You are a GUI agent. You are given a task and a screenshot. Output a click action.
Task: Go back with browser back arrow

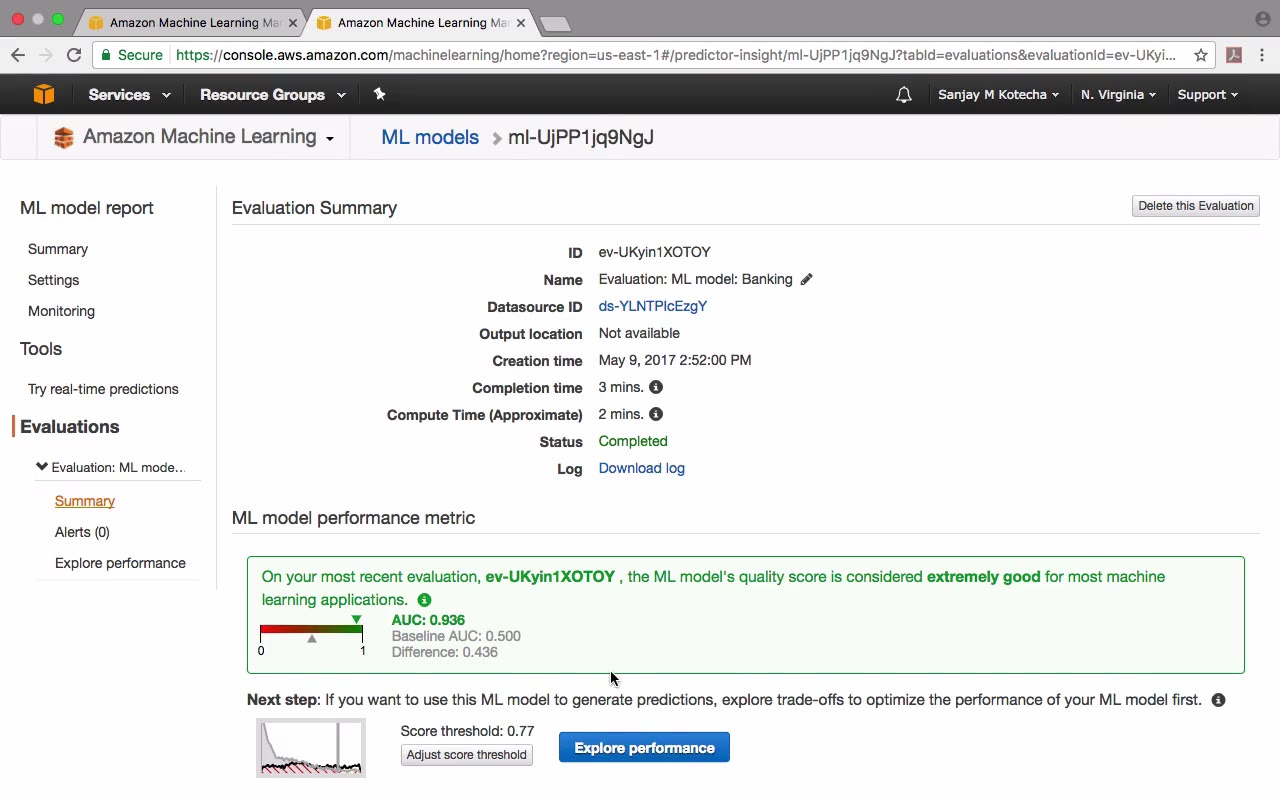point(18,55)
